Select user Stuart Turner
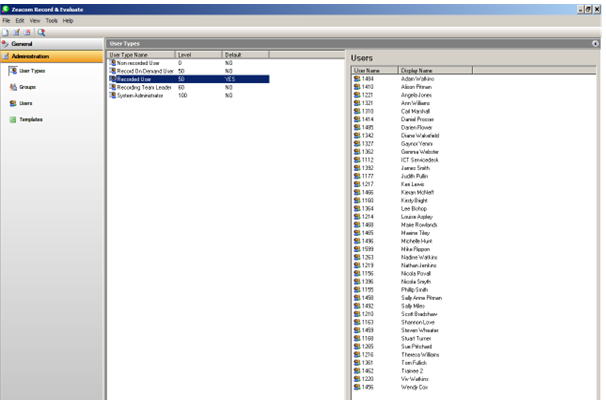Screen dimensions: 606x400 416,339
